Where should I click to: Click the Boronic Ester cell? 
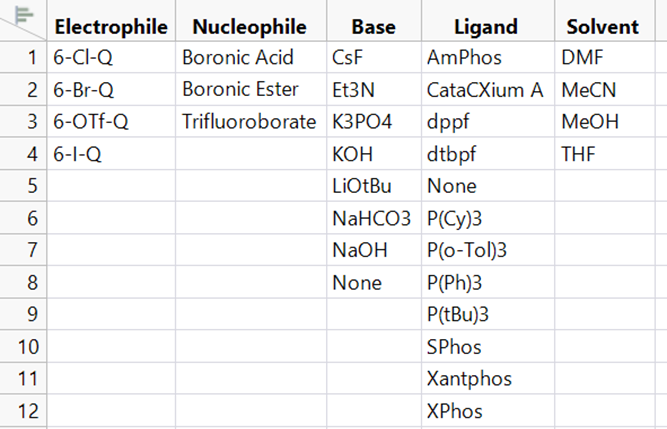click(251, 90)
